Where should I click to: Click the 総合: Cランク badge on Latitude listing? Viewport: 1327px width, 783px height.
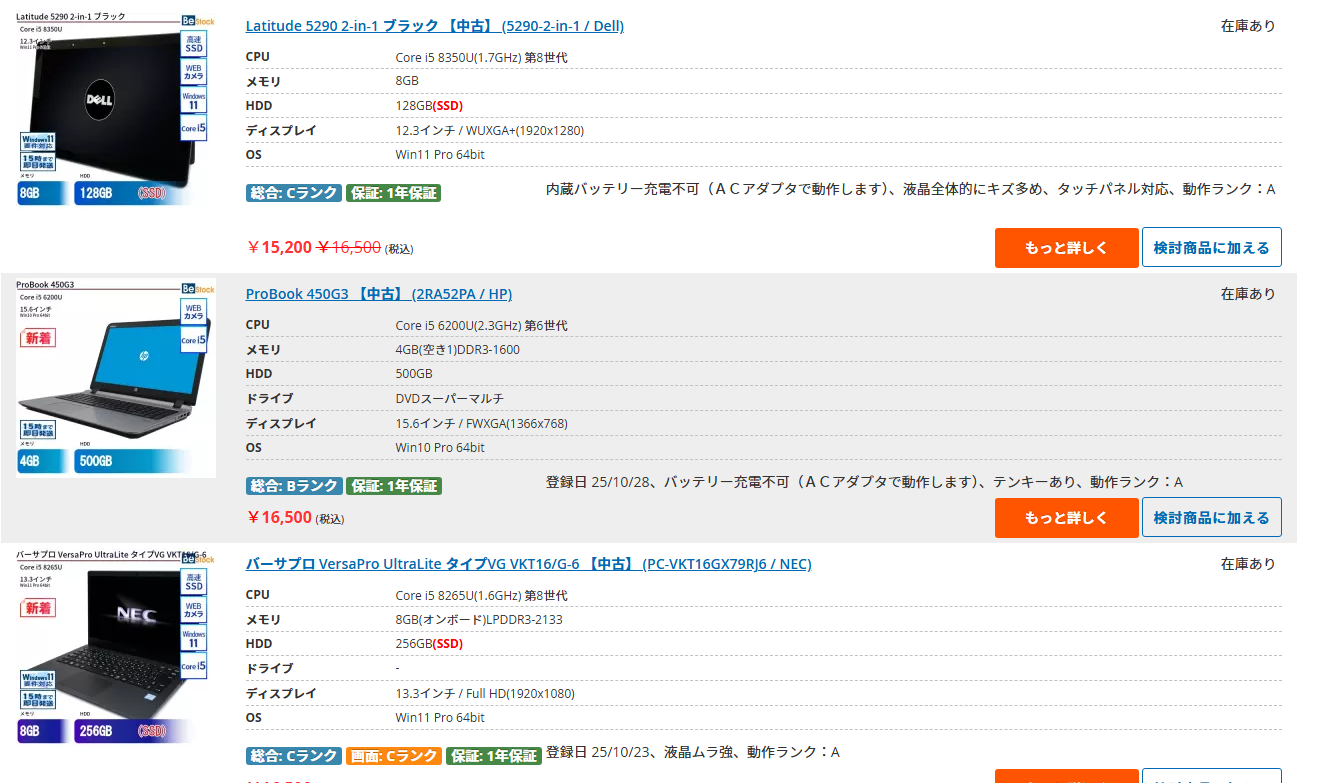pyautogui.click(x=294, y=193)
